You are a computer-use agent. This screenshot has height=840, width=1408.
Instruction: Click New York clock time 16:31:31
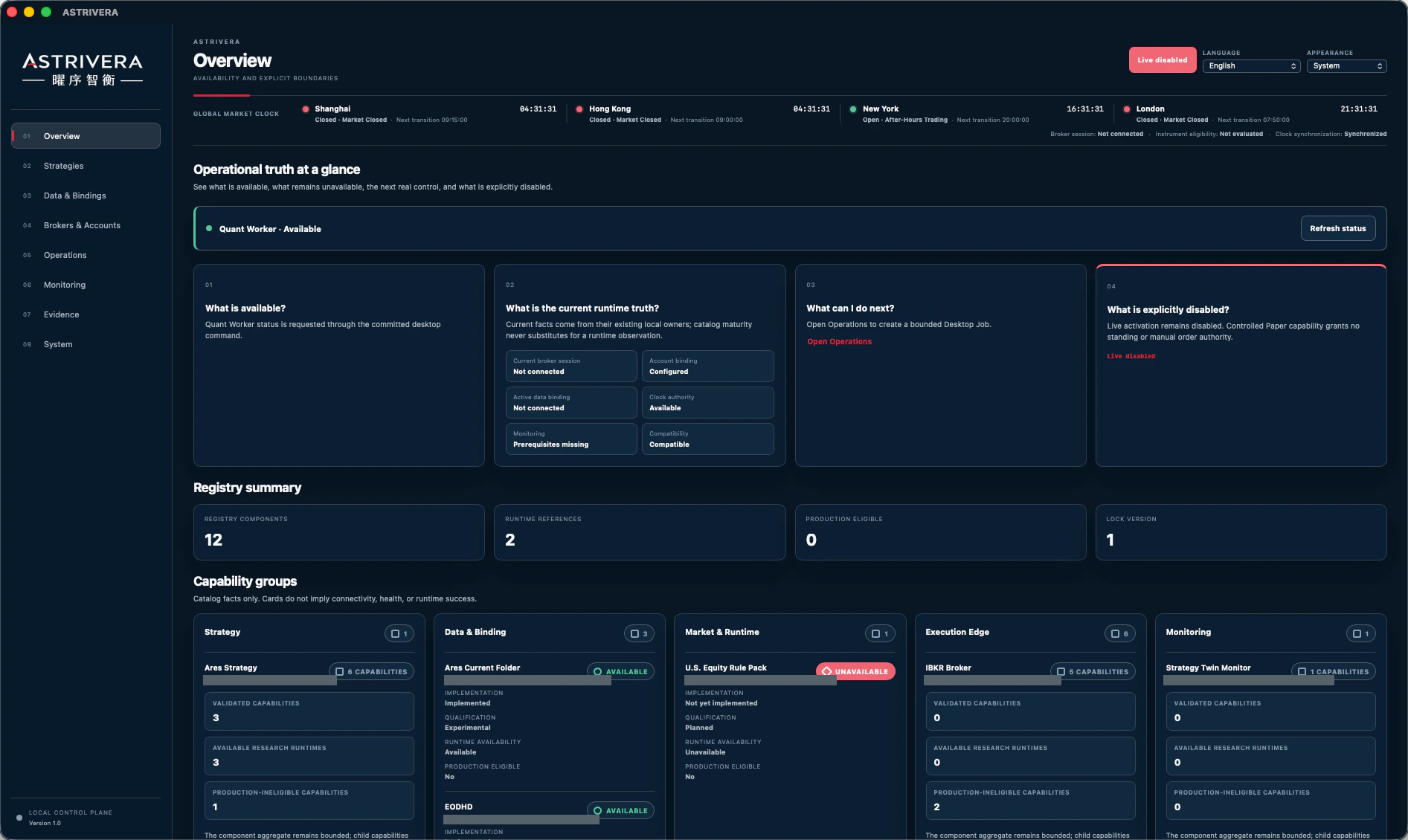(x=1085, y=109)
